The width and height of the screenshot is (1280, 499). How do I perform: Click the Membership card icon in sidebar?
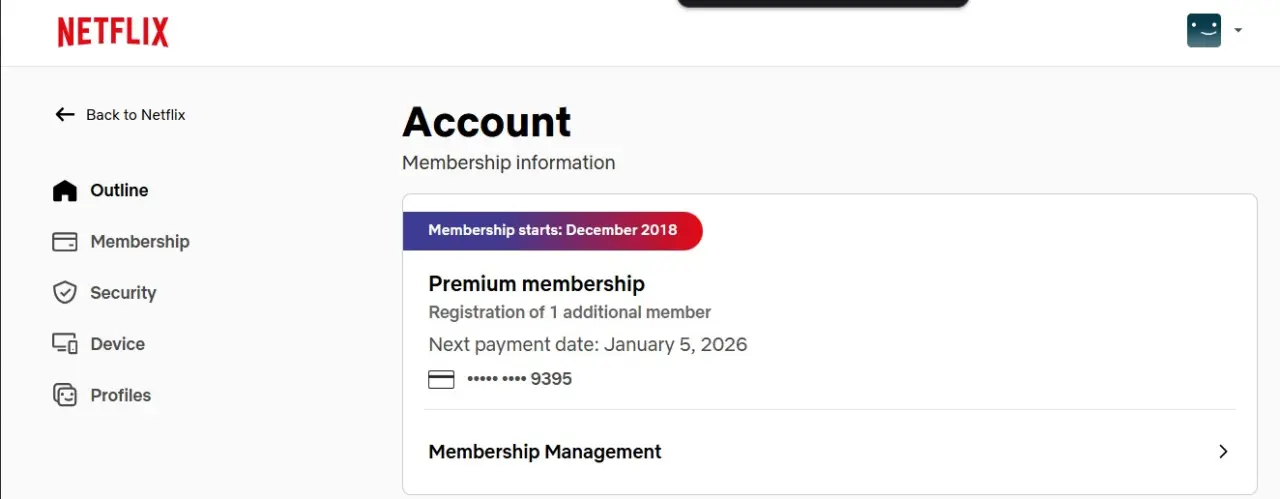65,241
